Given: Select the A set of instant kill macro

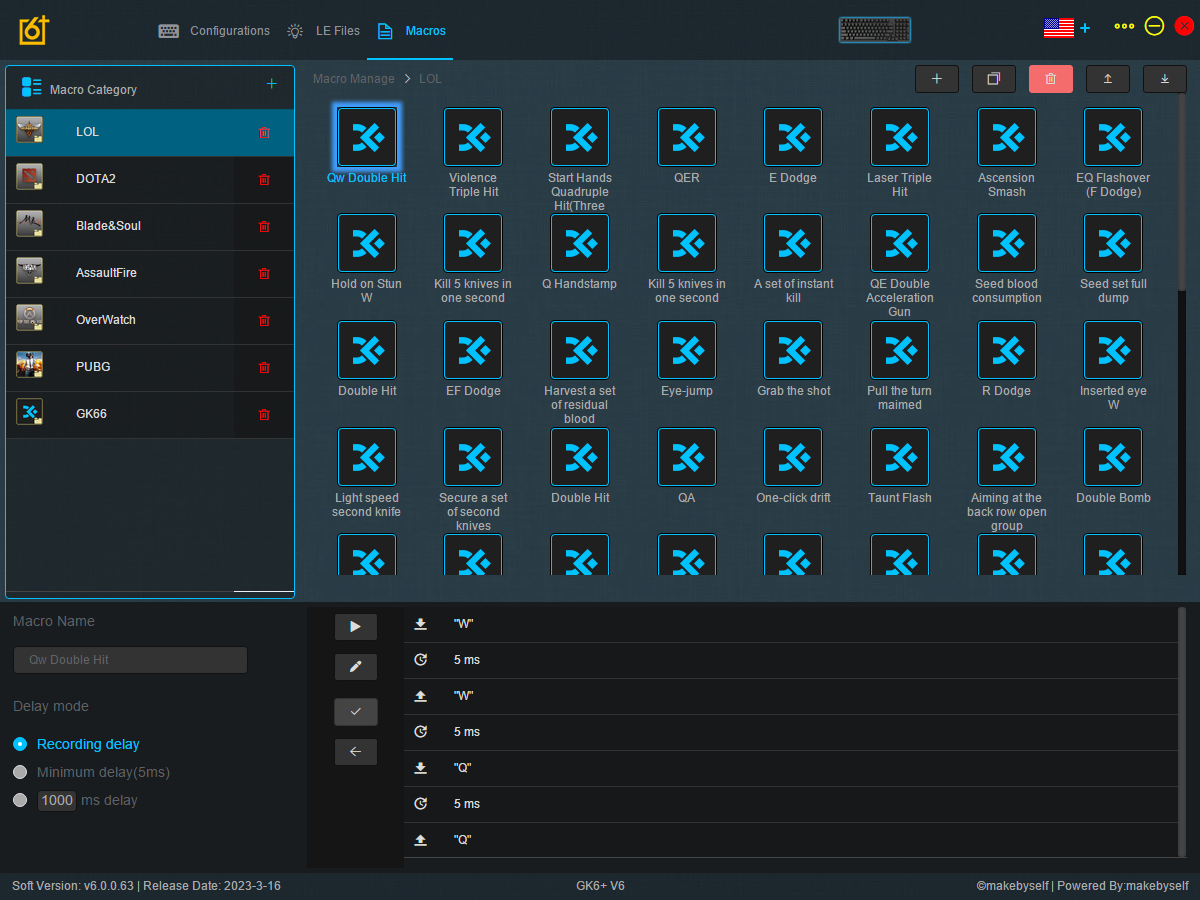Looking at the screenshot, I should (x=793, y=243).
